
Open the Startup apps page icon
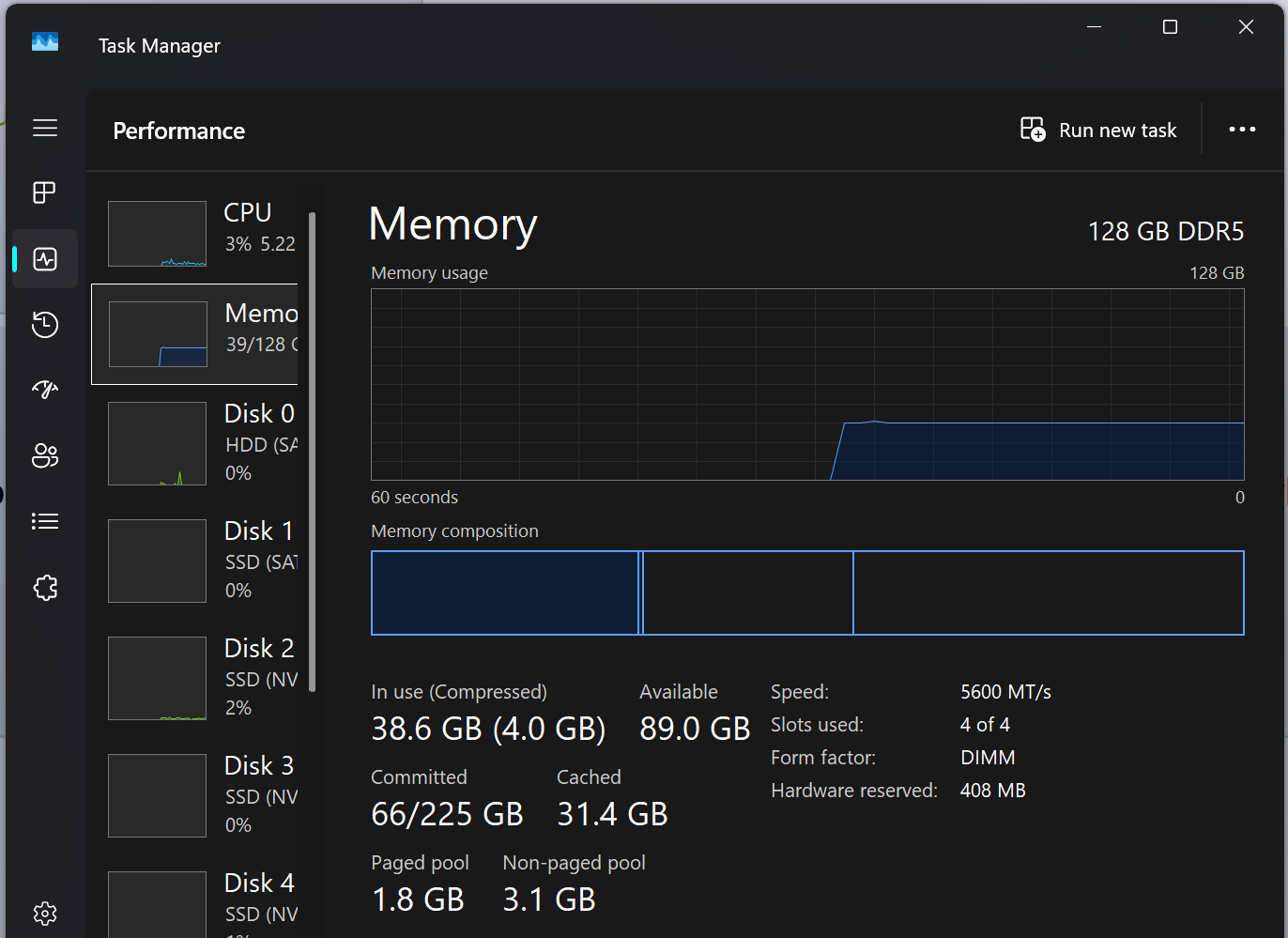tap(45, 390)
